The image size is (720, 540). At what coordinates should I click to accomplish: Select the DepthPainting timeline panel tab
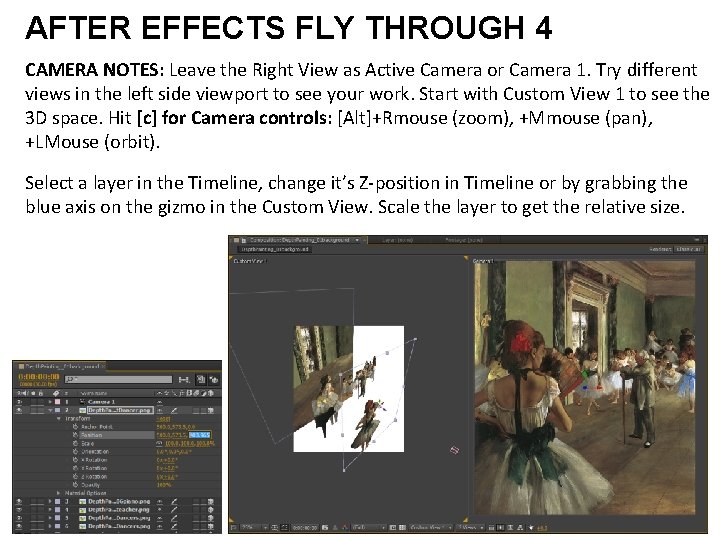(x=62, y=366)
